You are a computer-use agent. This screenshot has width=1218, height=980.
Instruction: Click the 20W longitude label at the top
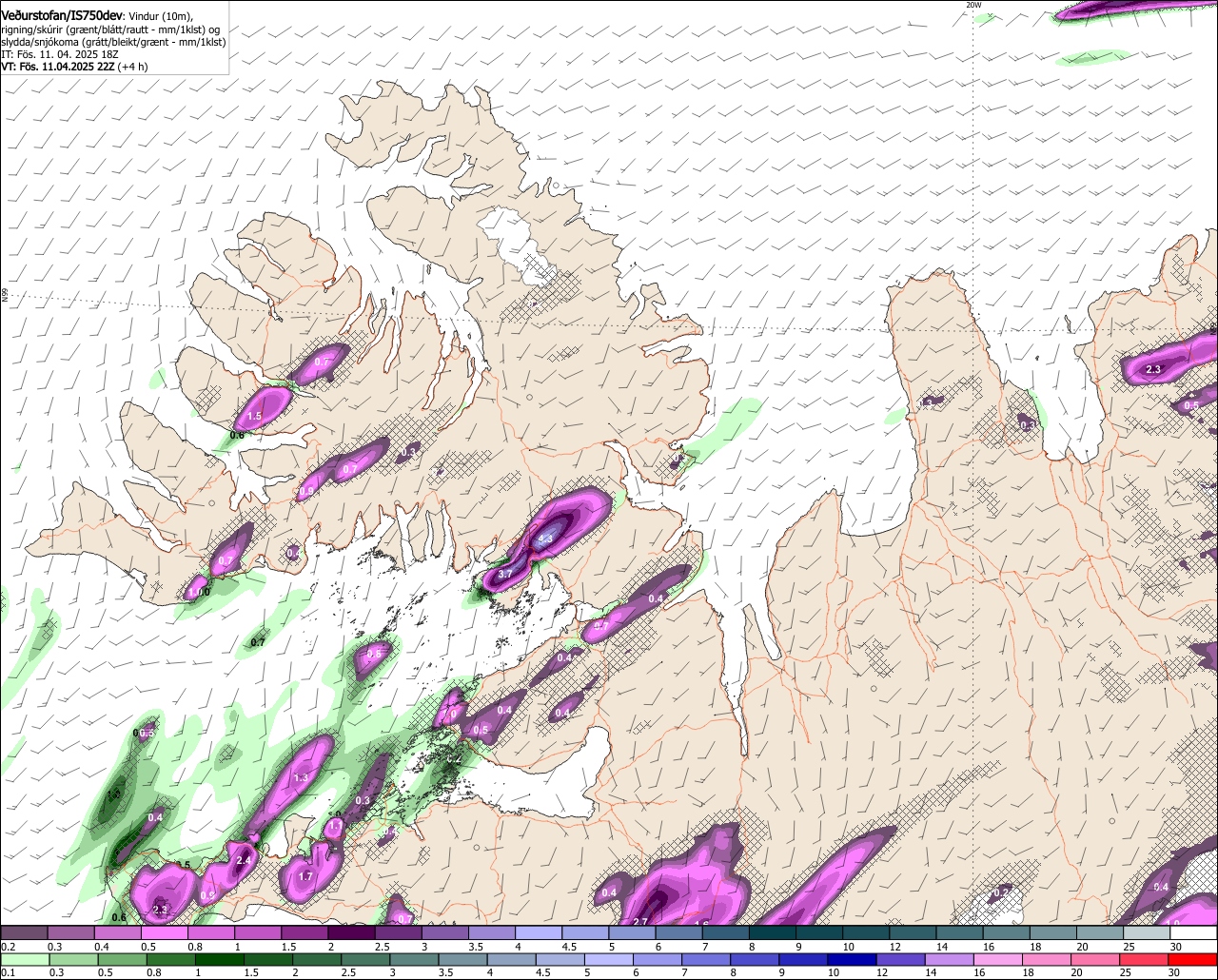click(x=972, y=5)
